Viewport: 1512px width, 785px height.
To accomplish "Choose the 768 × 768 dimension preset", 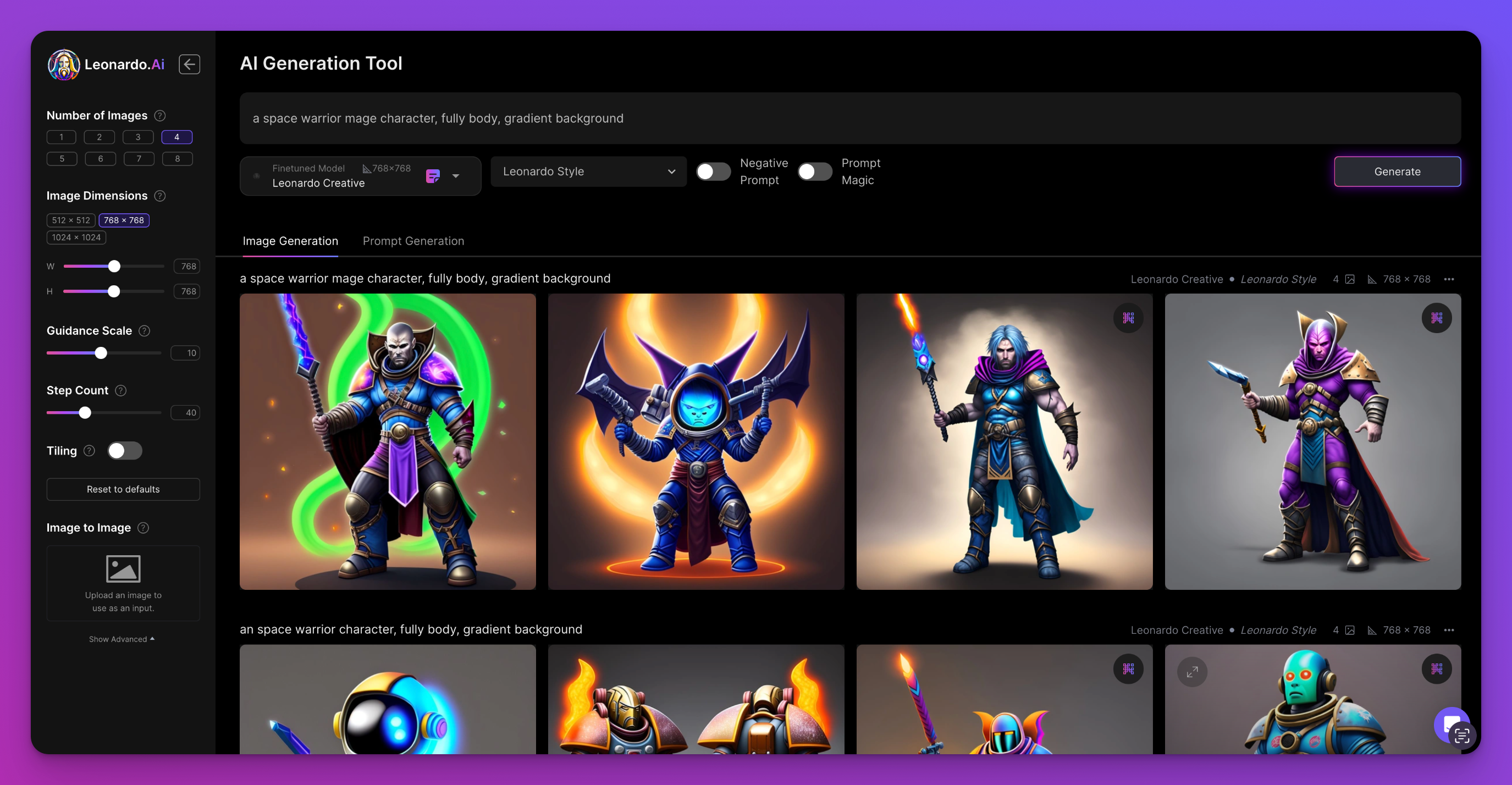I will 124,220.
